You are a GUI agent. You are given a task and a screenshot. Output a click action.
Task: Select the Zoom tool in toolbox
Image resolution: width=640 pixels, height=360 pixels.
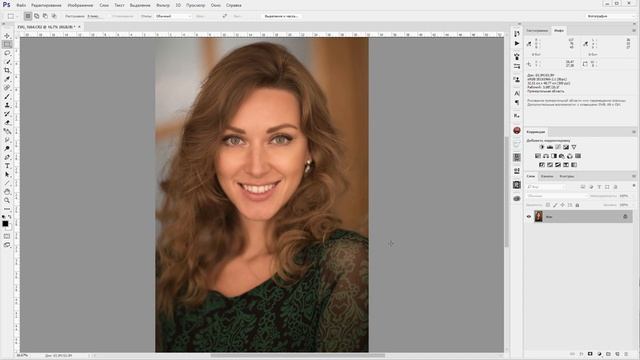tap(7, 200)
